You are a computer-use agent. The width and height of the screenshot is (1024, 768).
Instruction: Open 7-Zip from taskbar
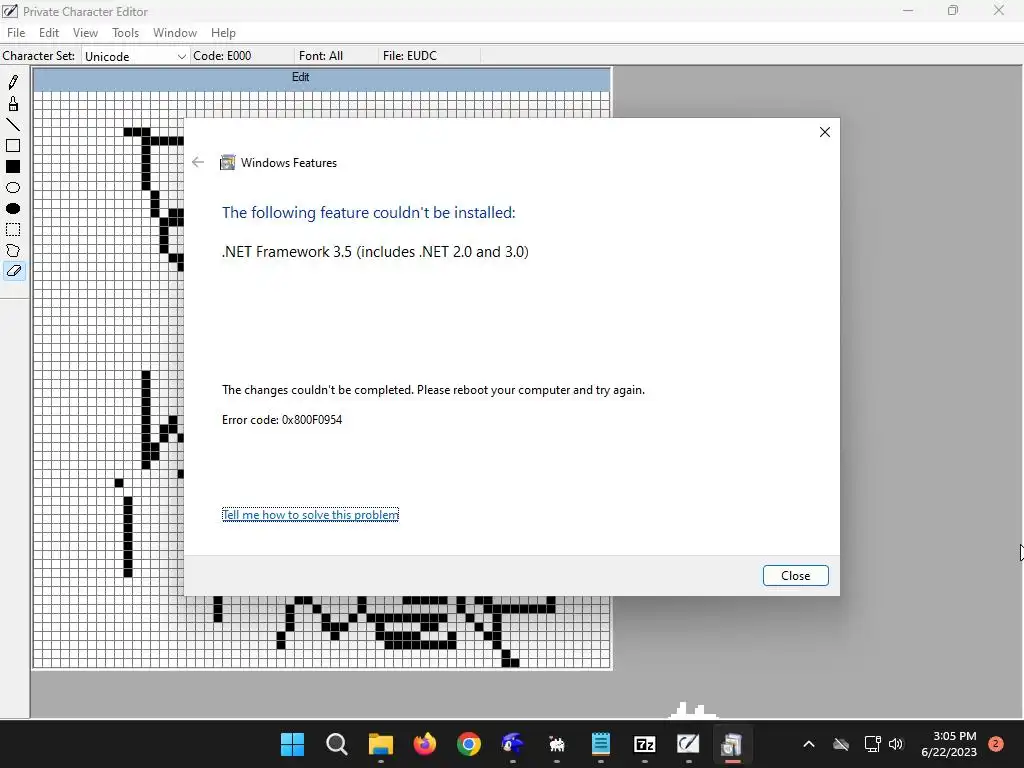[x=645, y=744]
